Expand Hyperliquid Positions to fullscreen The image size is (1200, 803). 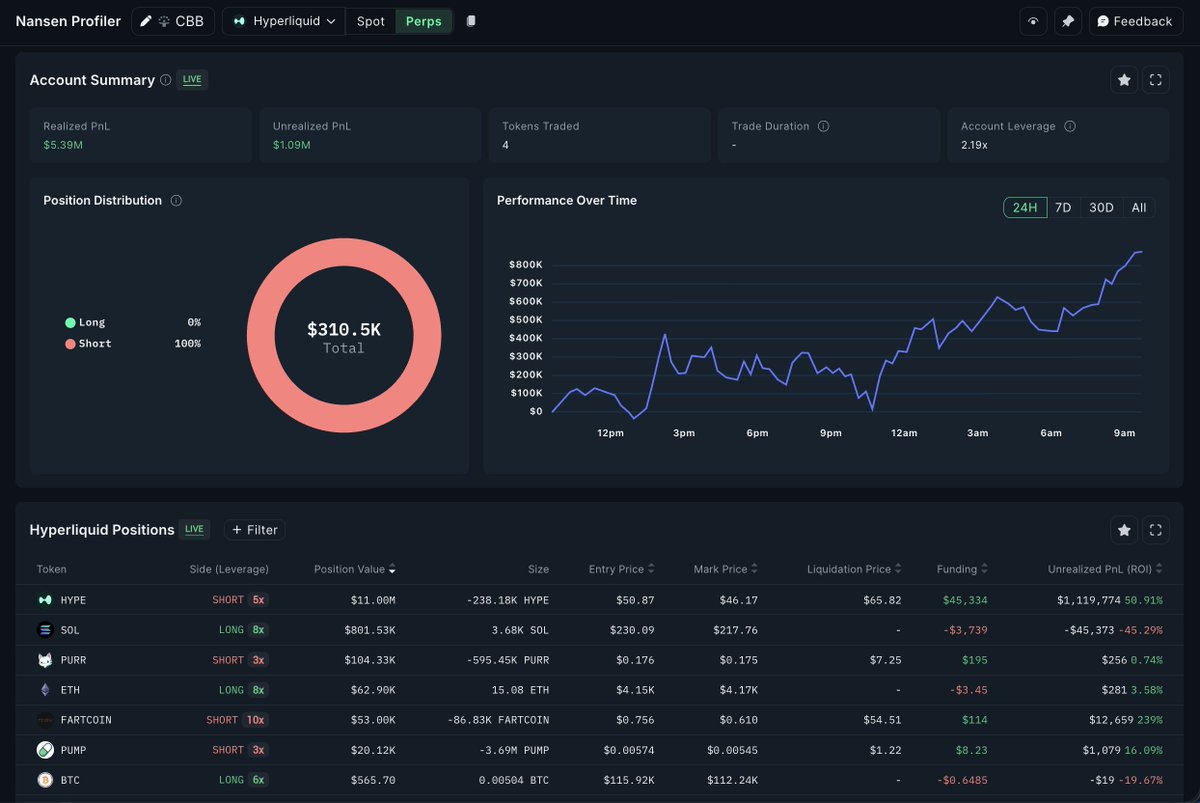1155,530
